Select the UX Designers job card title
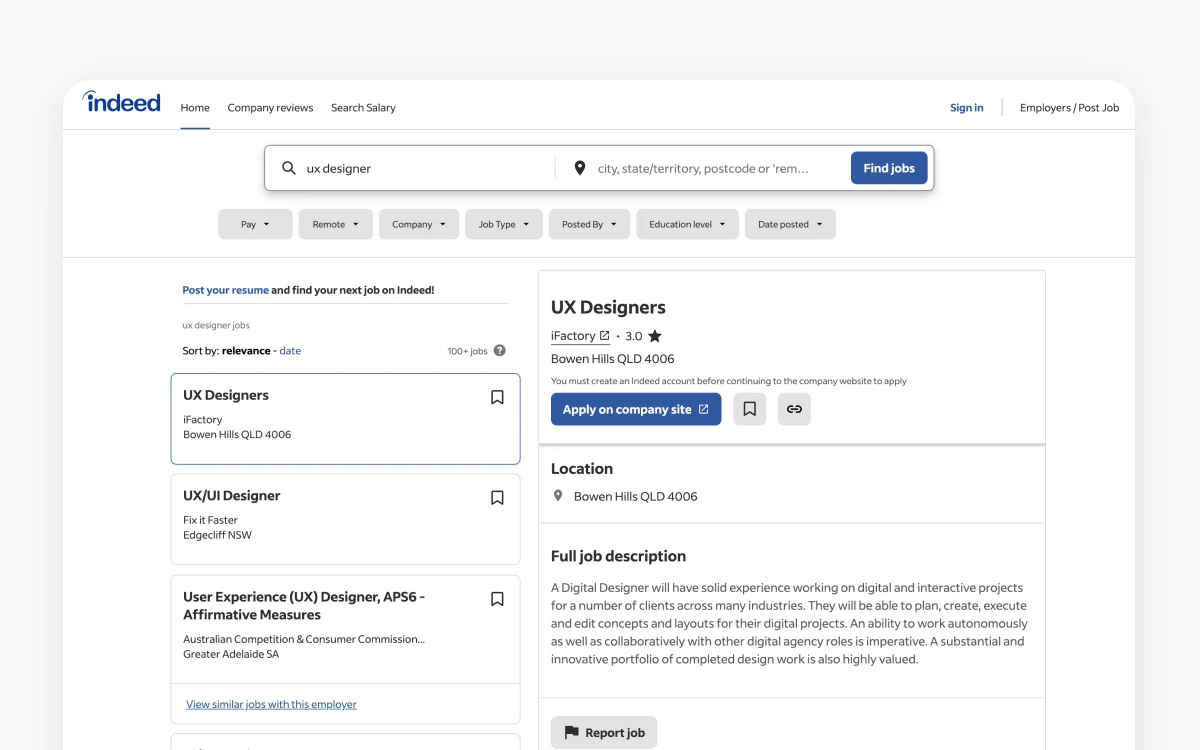 tap(226, 395)
